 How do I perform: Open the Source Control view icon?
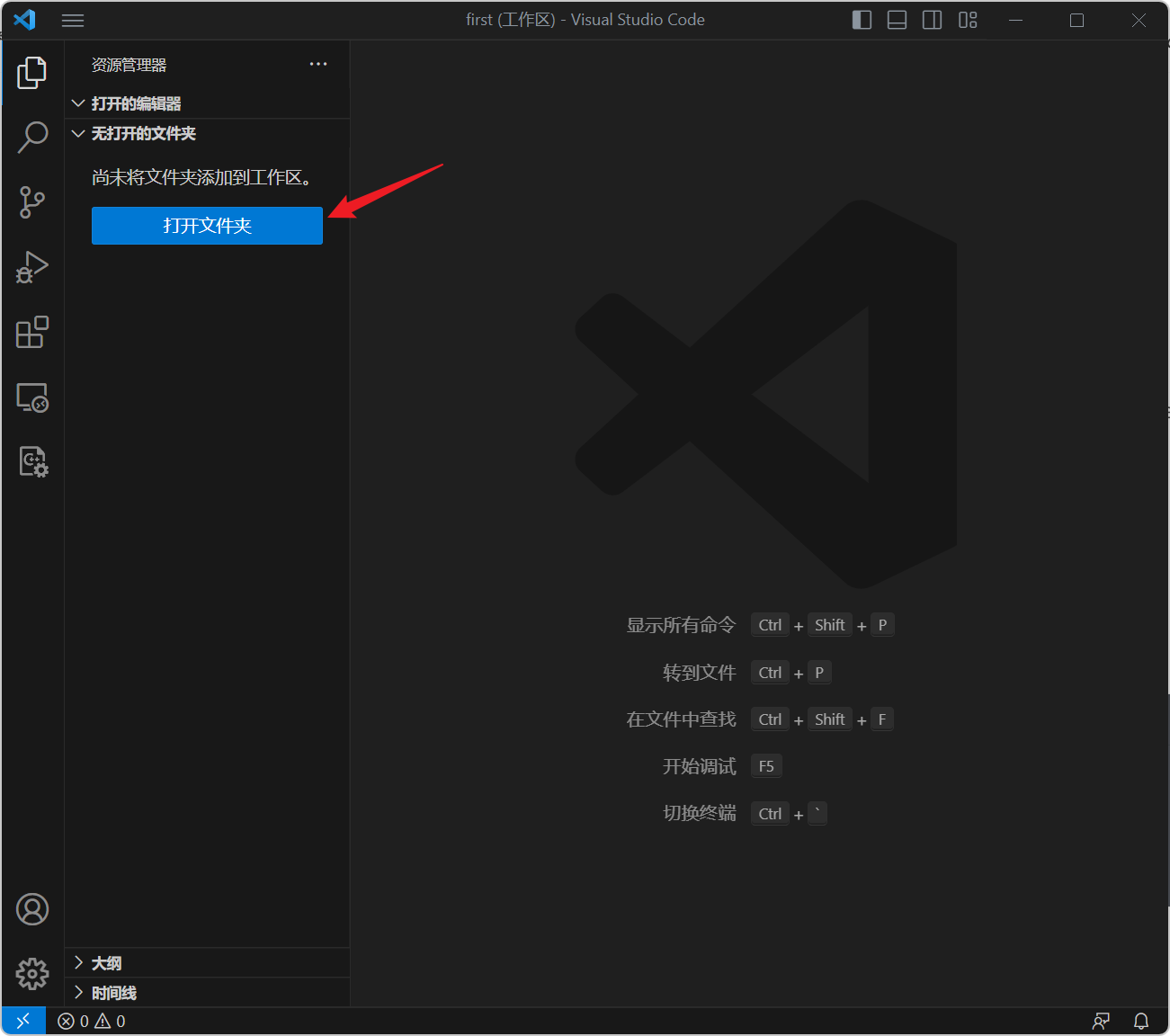click(x=32, y=202)
